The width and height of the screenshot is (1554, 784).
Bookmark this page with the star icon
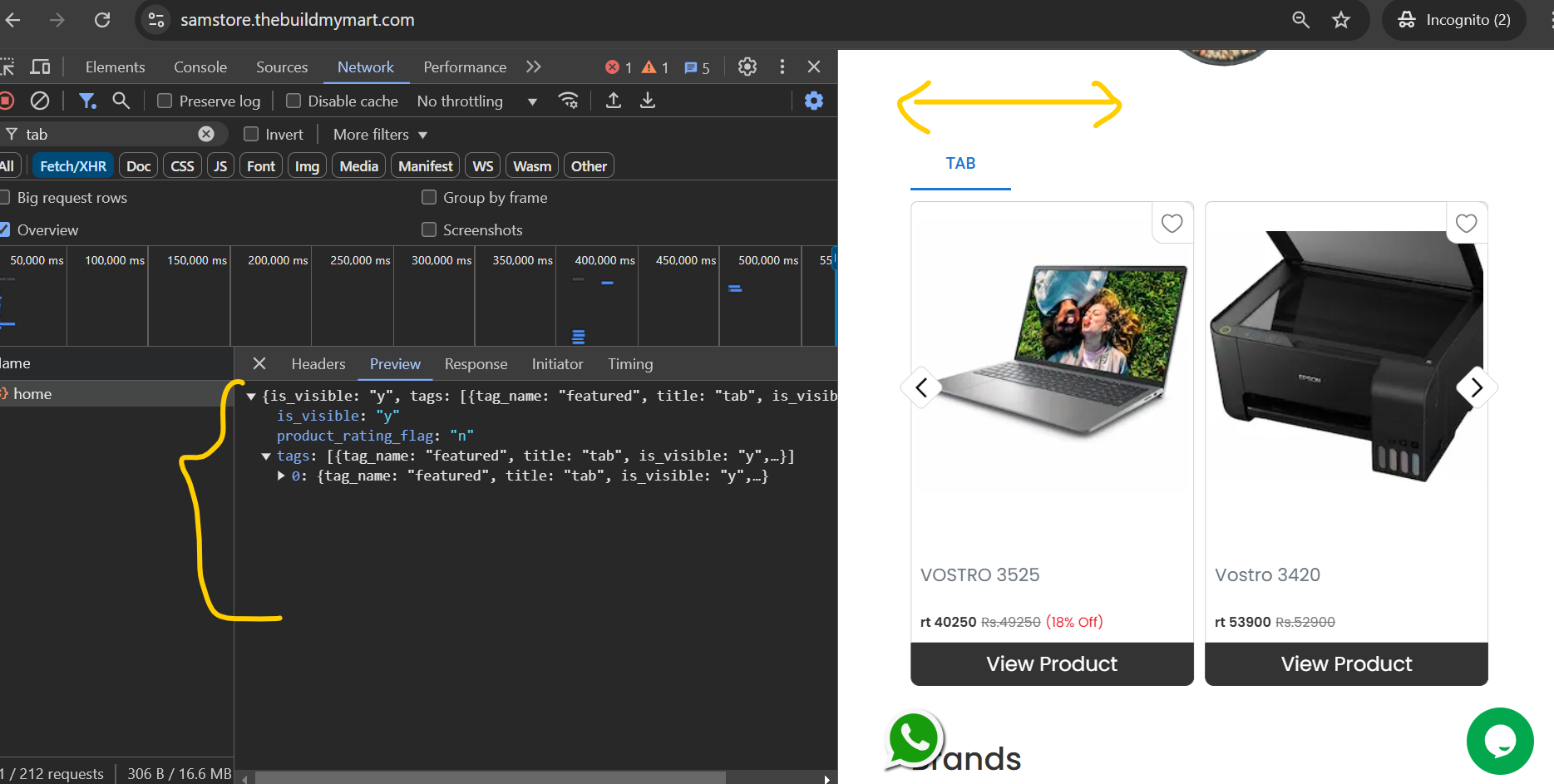[x=1341, y=20]
